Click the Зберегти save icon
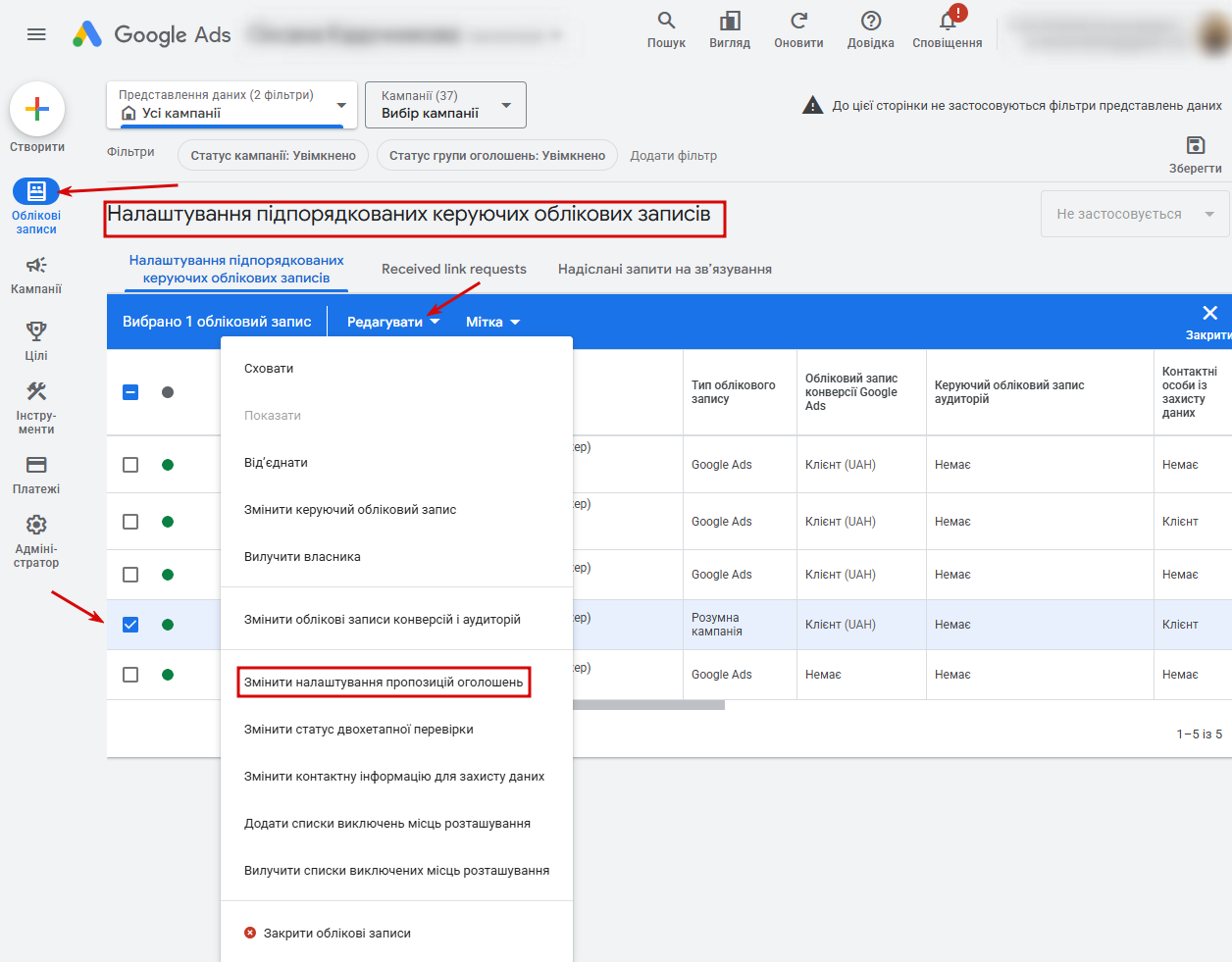Viewport: 1232px width, 962px height. click(x=1195, y=146)
